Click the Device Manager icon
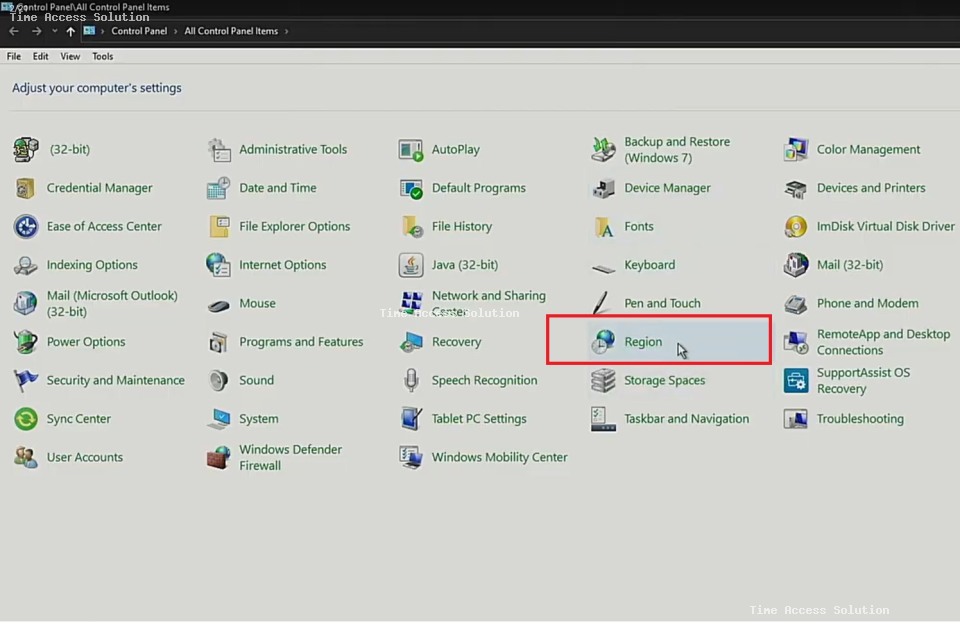 point(603,188)
